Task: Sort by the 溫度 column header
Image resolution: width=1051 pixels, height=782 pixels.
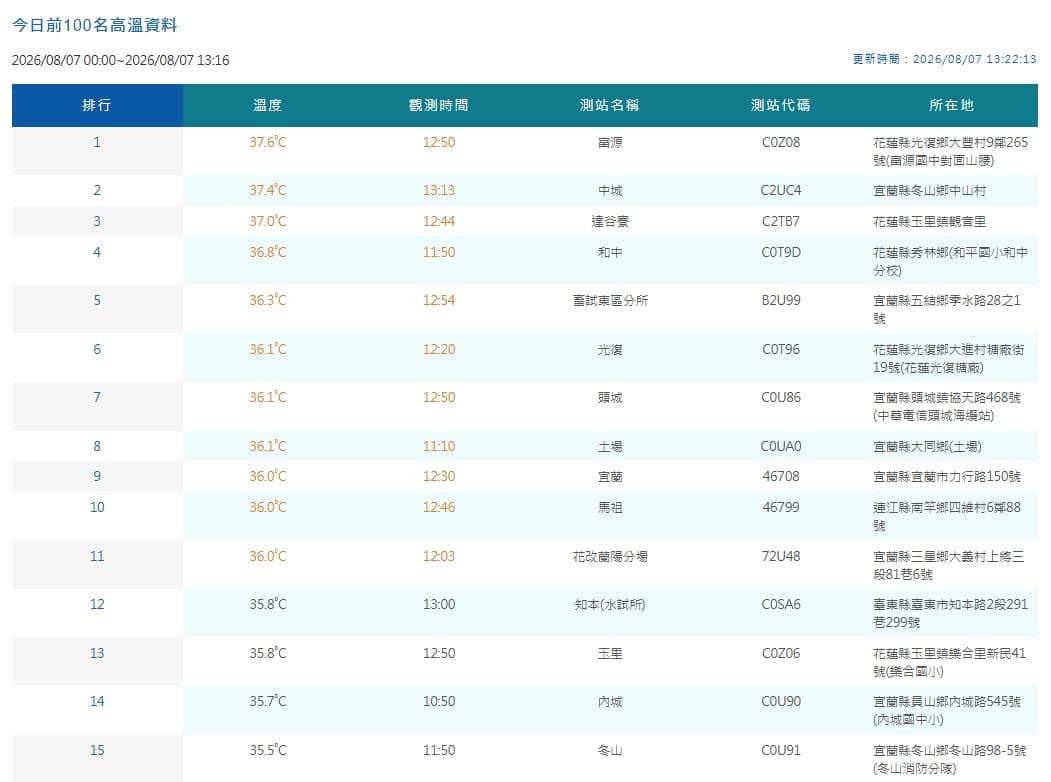Action: 268,105
